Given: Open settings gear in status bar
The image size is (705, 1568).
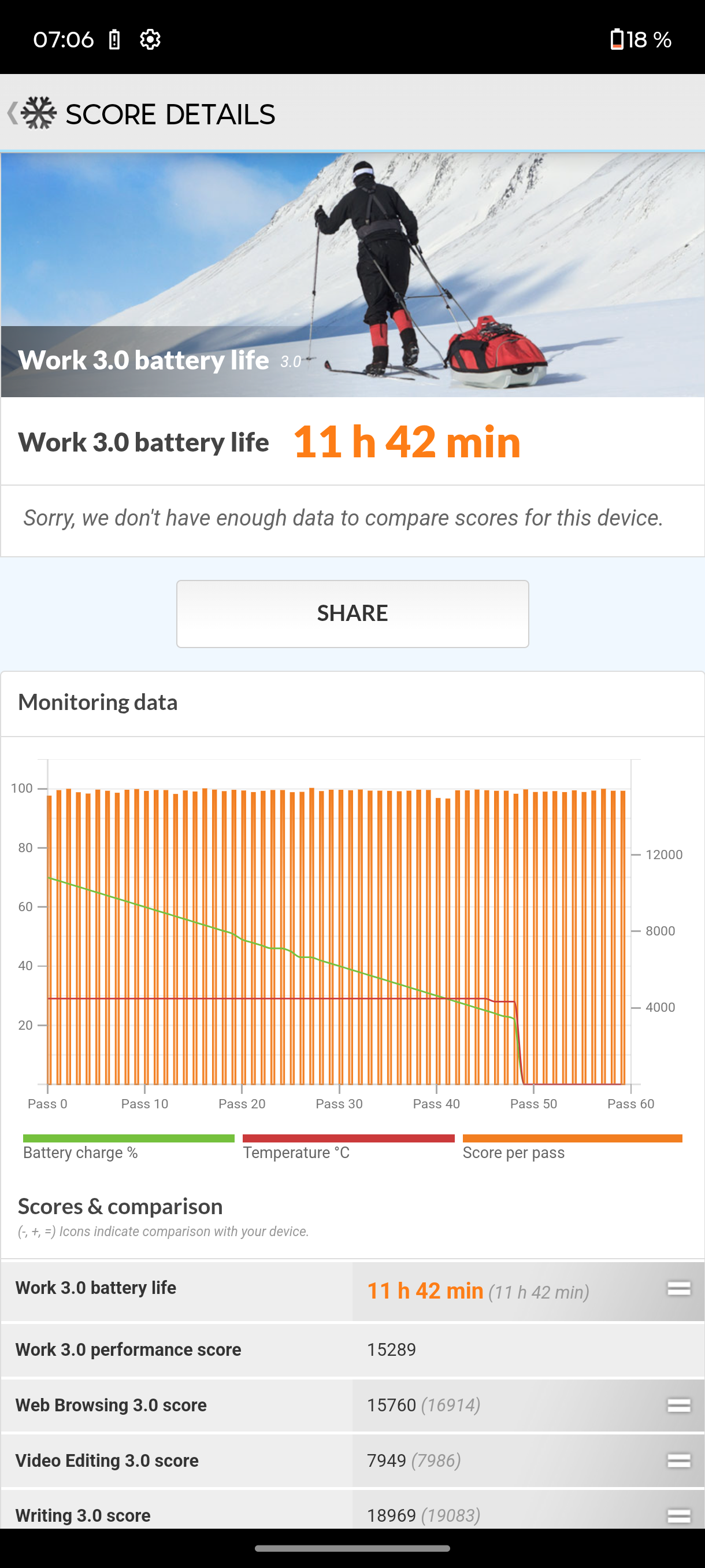Looking at the screenshot, I should tap(150, 39).
